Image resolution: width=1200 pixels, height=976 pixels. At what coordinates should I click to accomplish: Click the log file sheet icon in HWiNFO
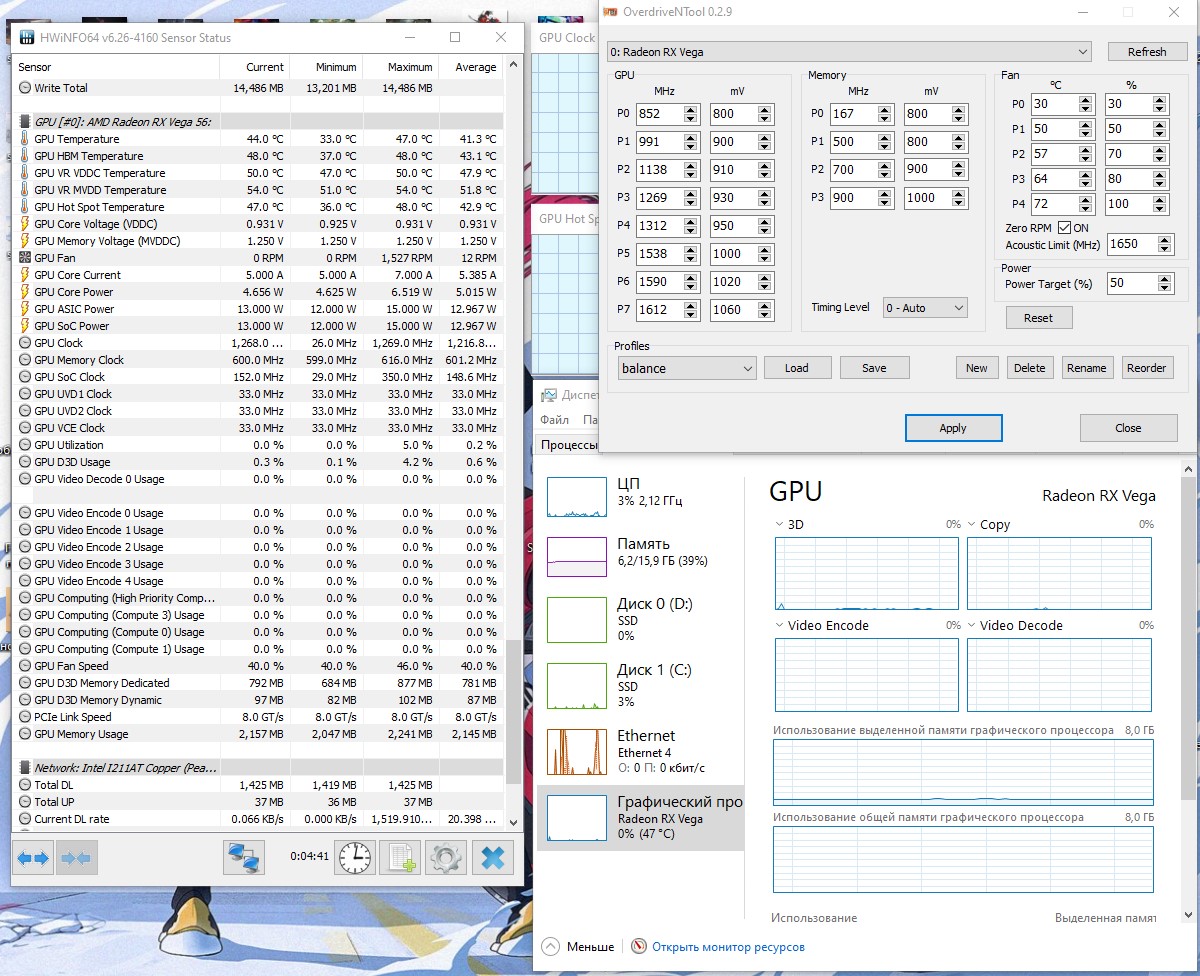coord(401,858)
